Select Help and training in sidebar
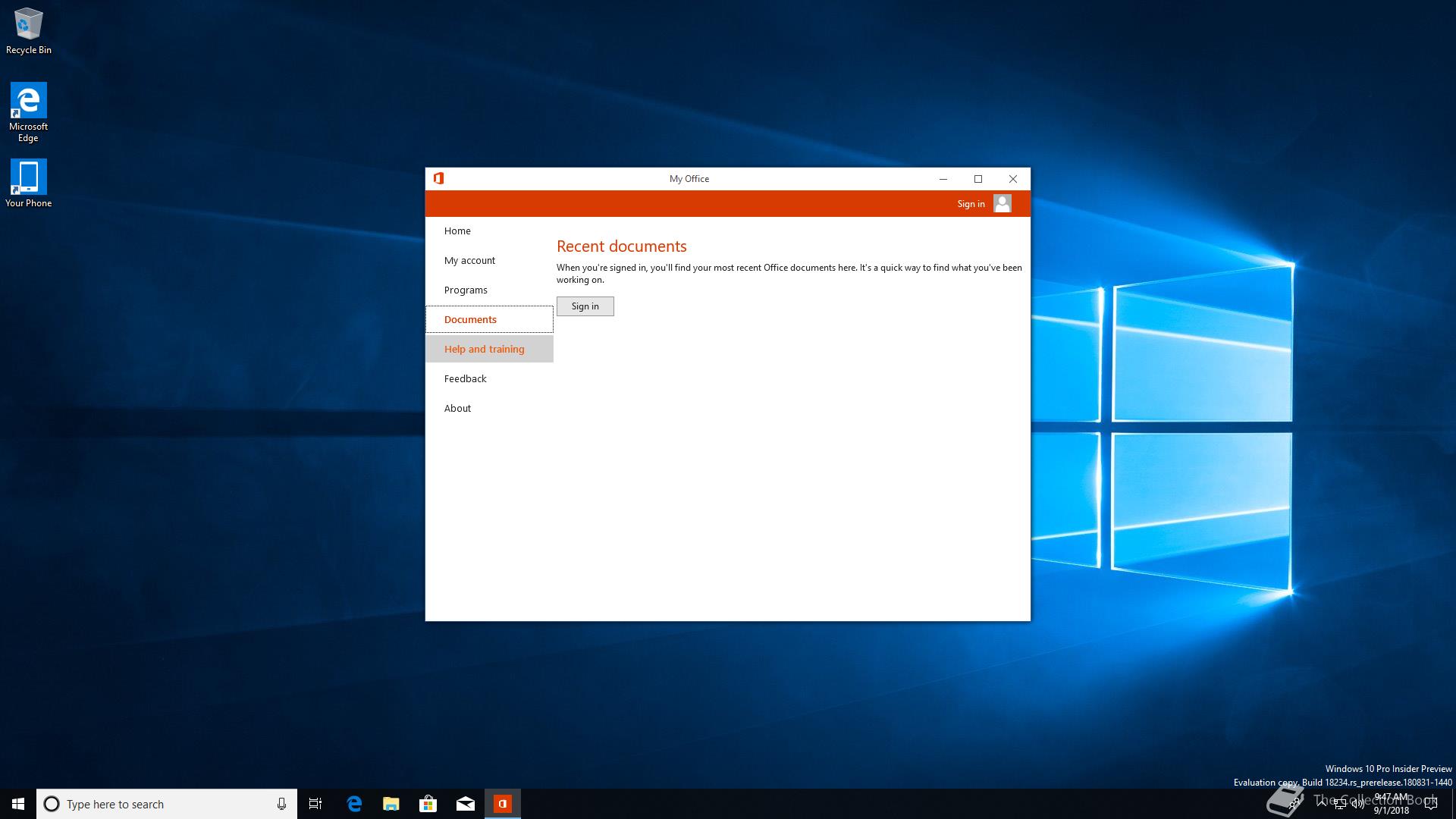Screen dimensions: 1456x819 pos(484,350)
